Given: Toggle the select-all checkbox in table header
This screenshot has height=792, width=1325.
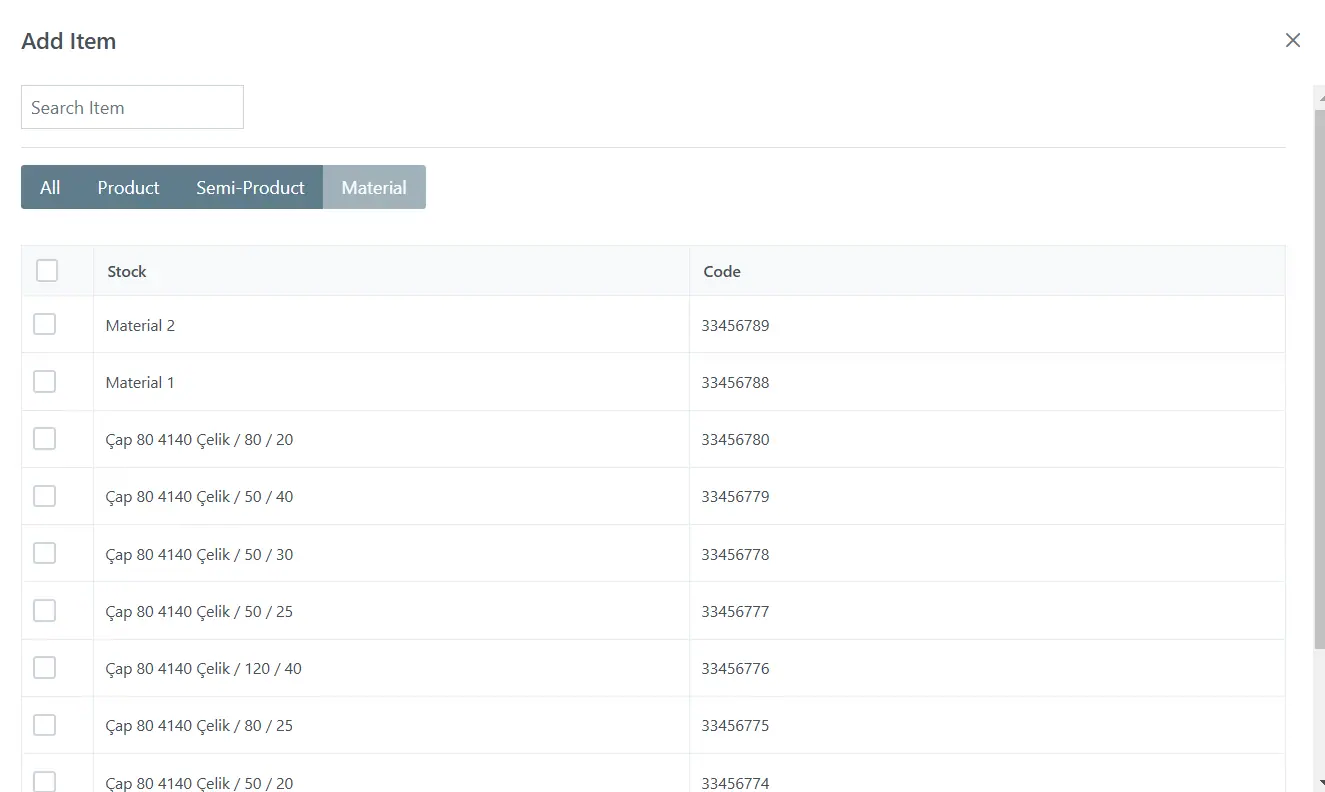Looking at the screenshot, I should (x=47, y=270).
